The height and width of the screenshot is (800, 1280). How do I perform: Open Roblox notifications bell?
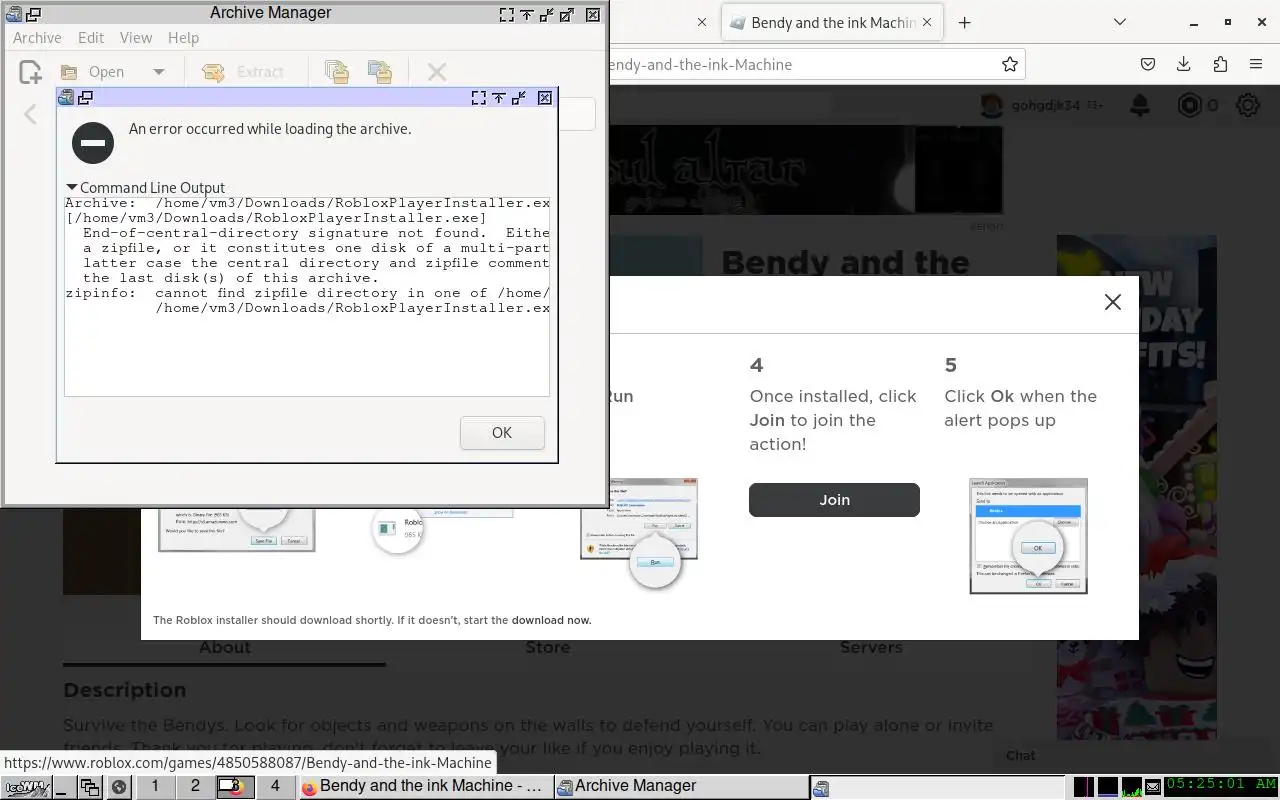(x=1139, y=105)
